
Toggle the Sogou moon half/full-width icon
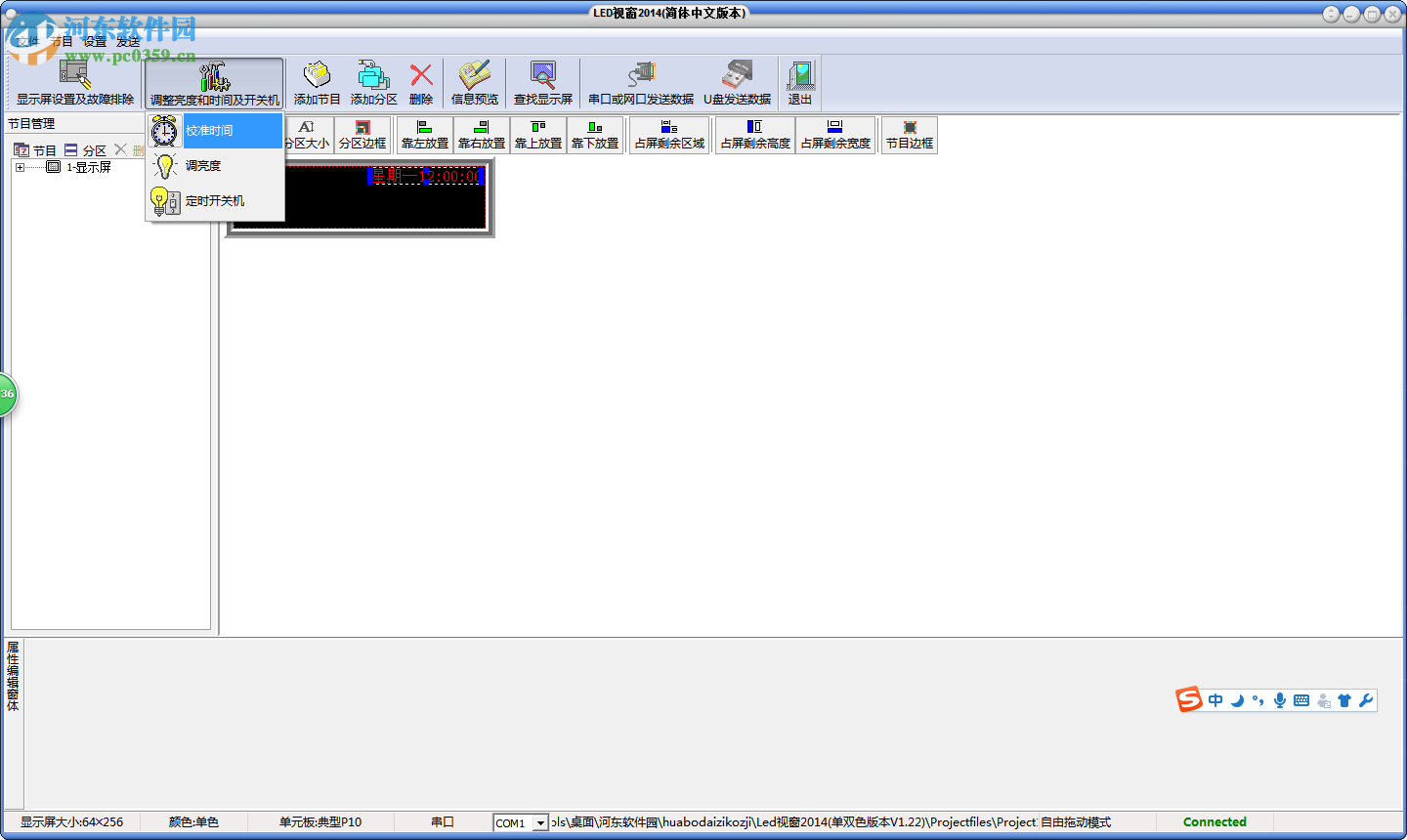1237,700
